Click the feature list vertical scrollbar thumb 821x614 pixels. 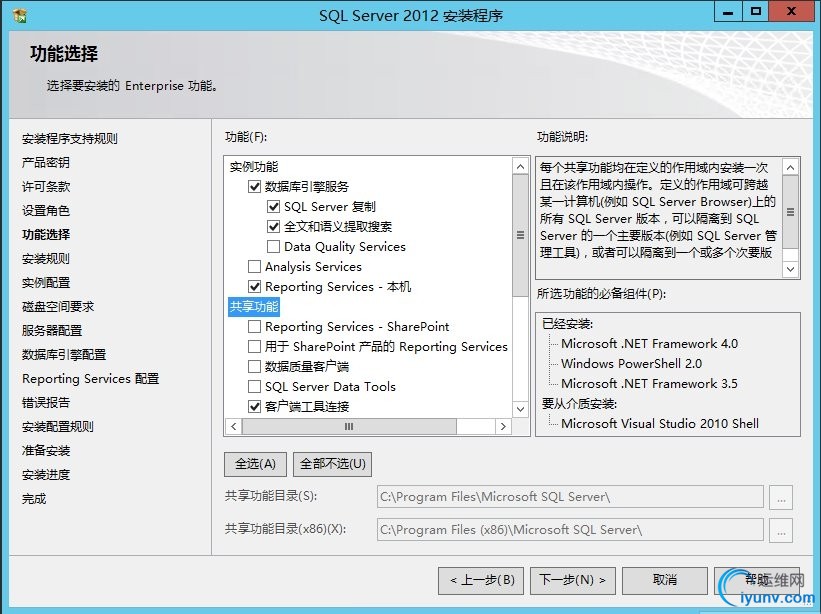[520, 235]
